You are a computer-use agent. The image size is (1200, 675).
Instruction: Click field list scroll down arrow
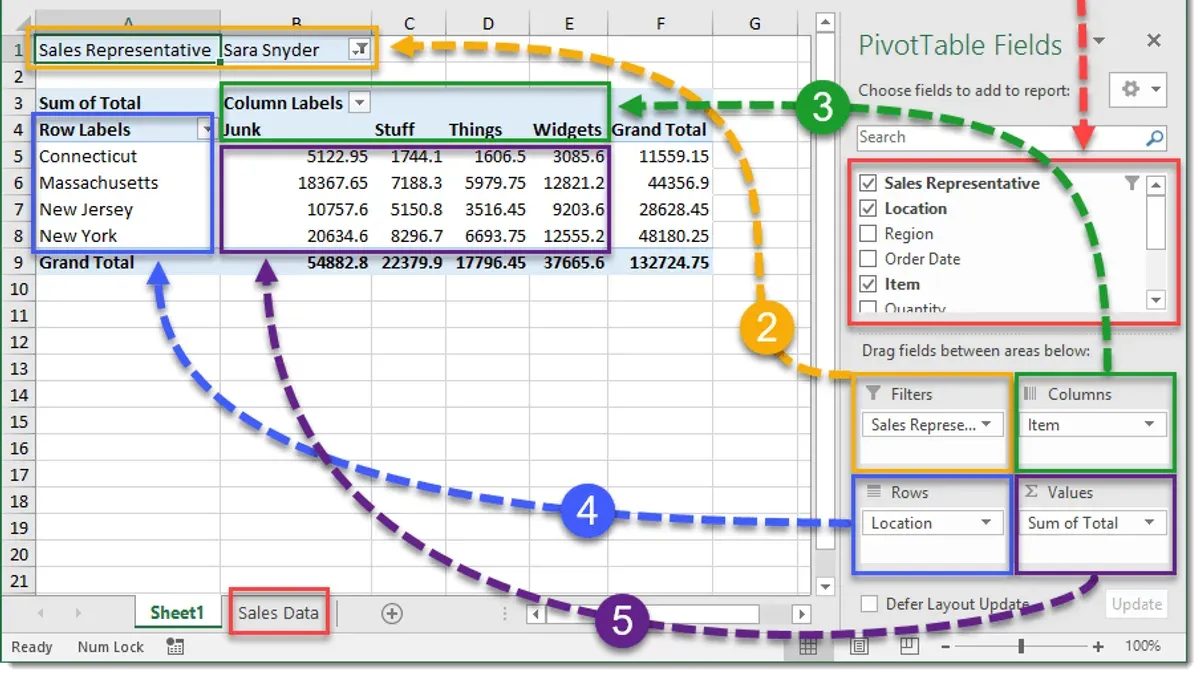[1156, 299]
